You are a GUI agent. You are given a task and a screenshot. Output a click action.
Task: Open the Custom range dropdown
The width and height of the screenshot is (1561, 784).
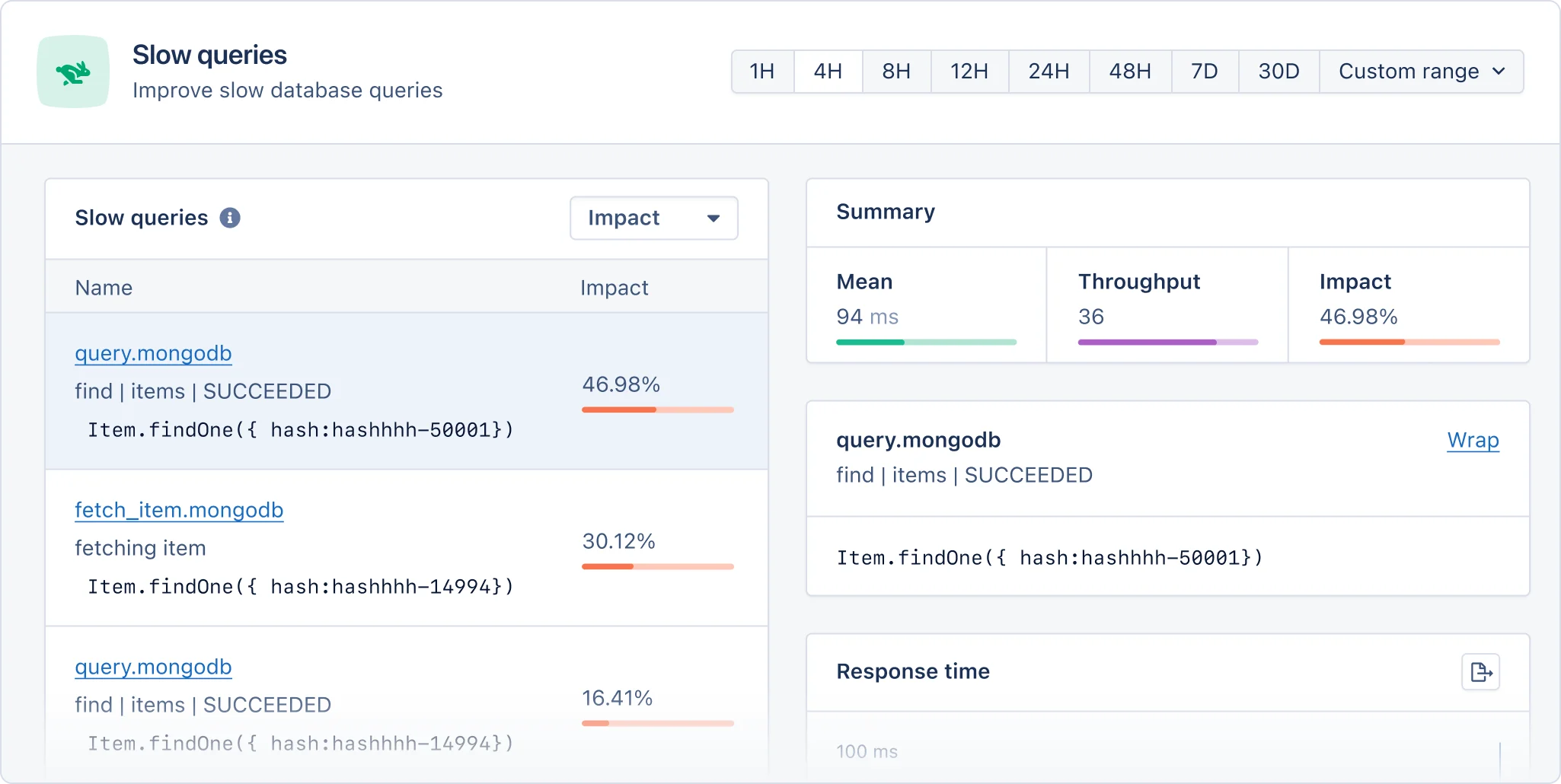[x=1421, y=72]
